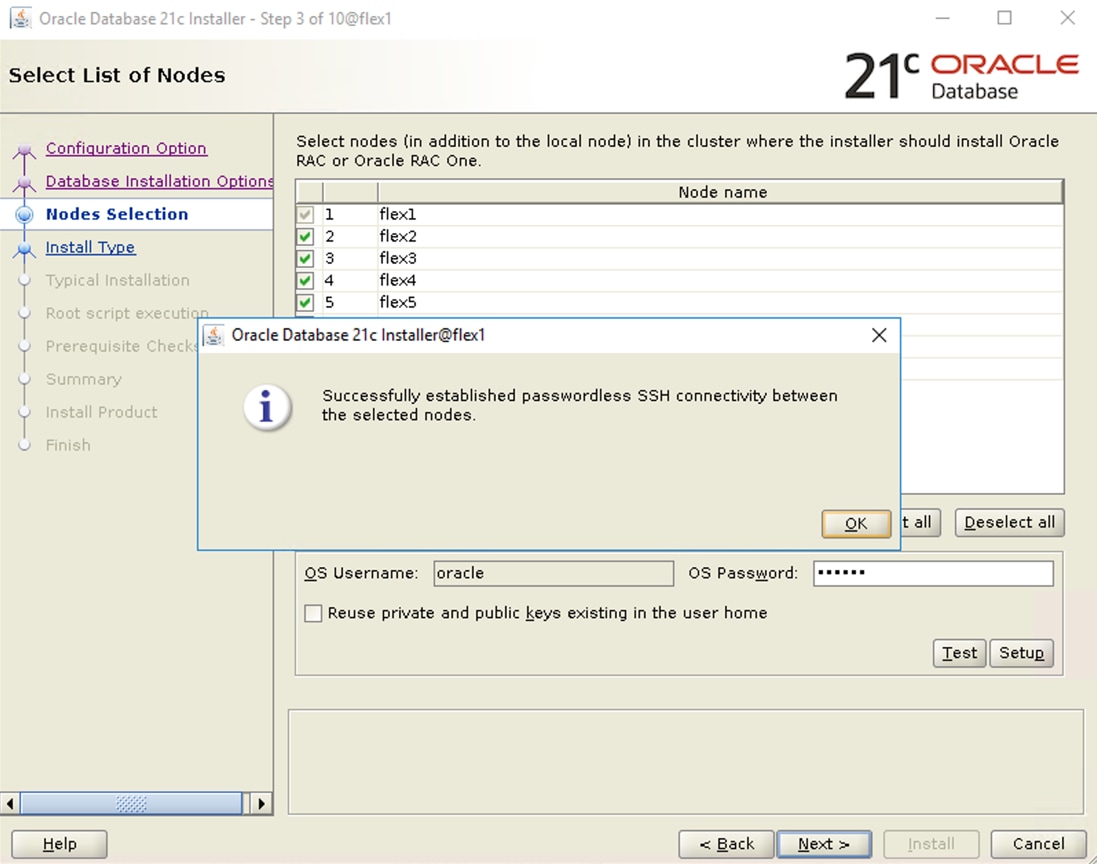Close the SSH connectivity message dialog
Screen dimensions: 1097x864
[x=879, y=335]
